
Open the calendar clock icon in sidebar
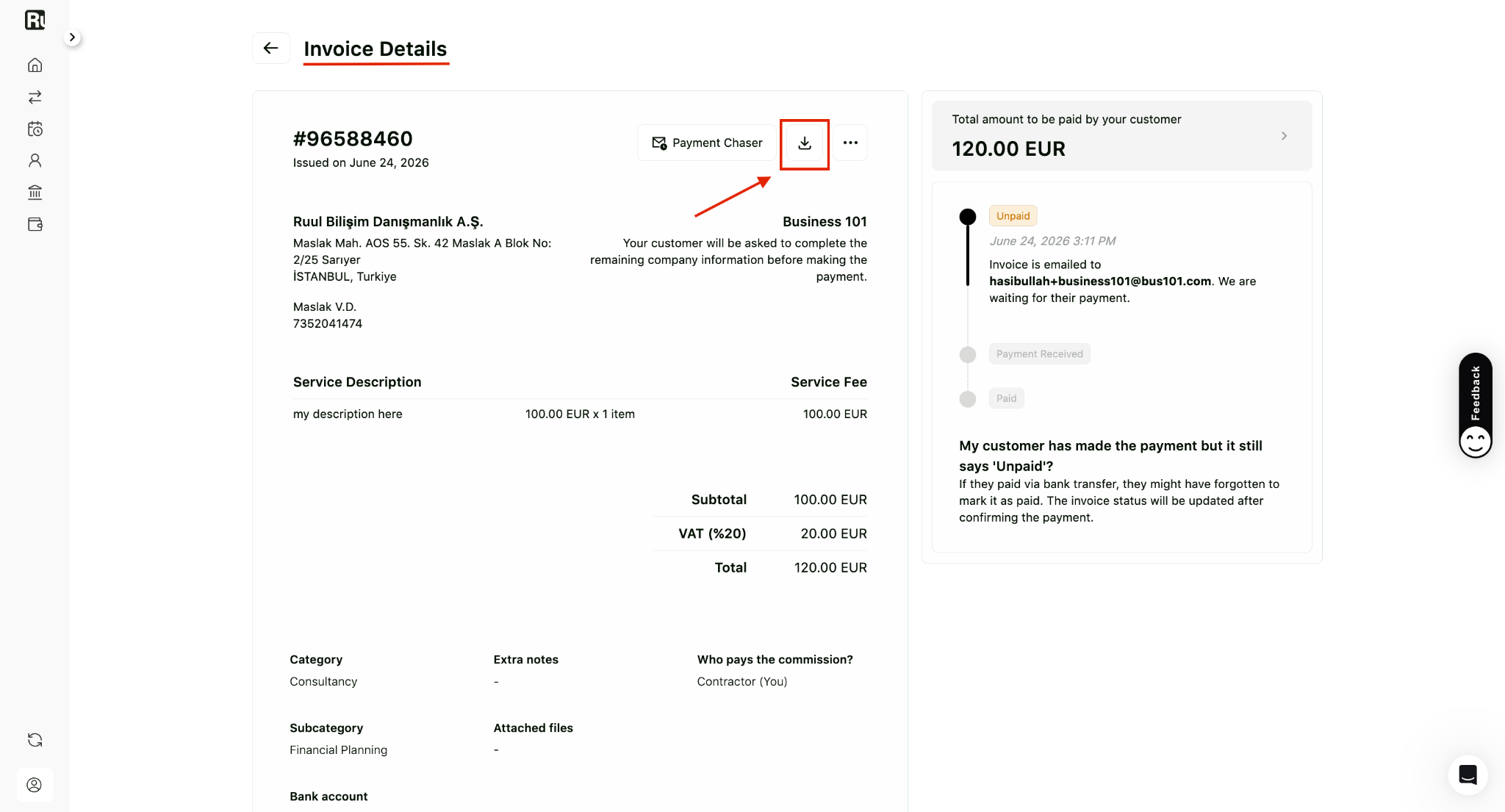35,129
